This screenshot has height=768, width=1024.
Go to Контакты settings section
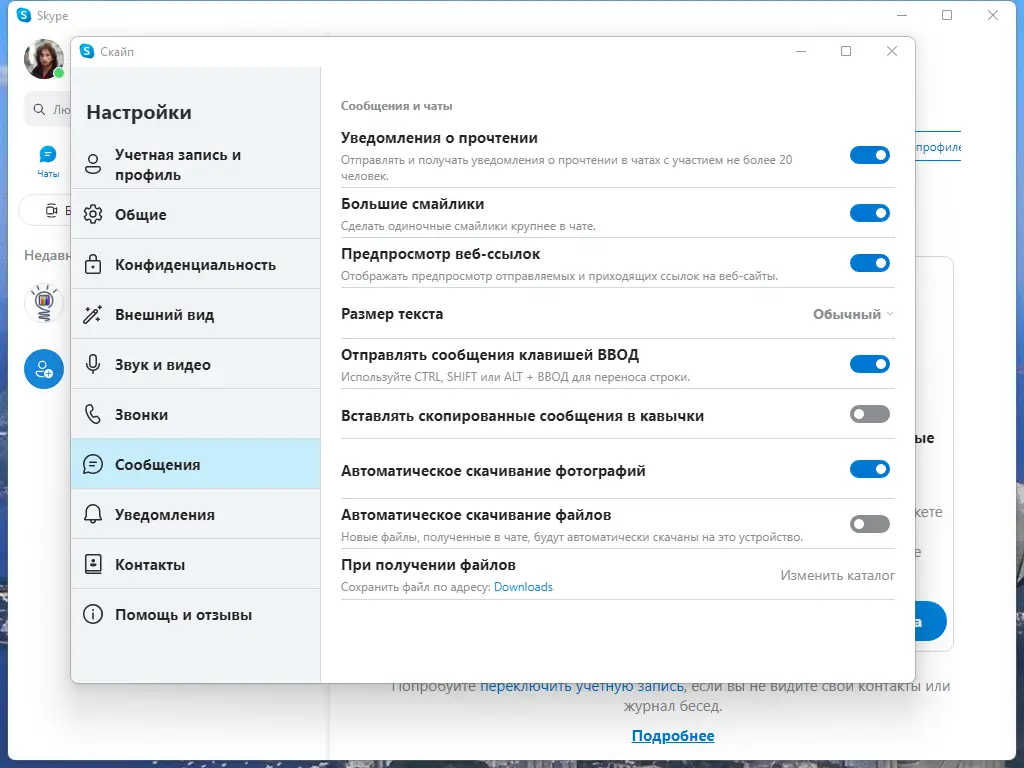click(x=196, y=564)
